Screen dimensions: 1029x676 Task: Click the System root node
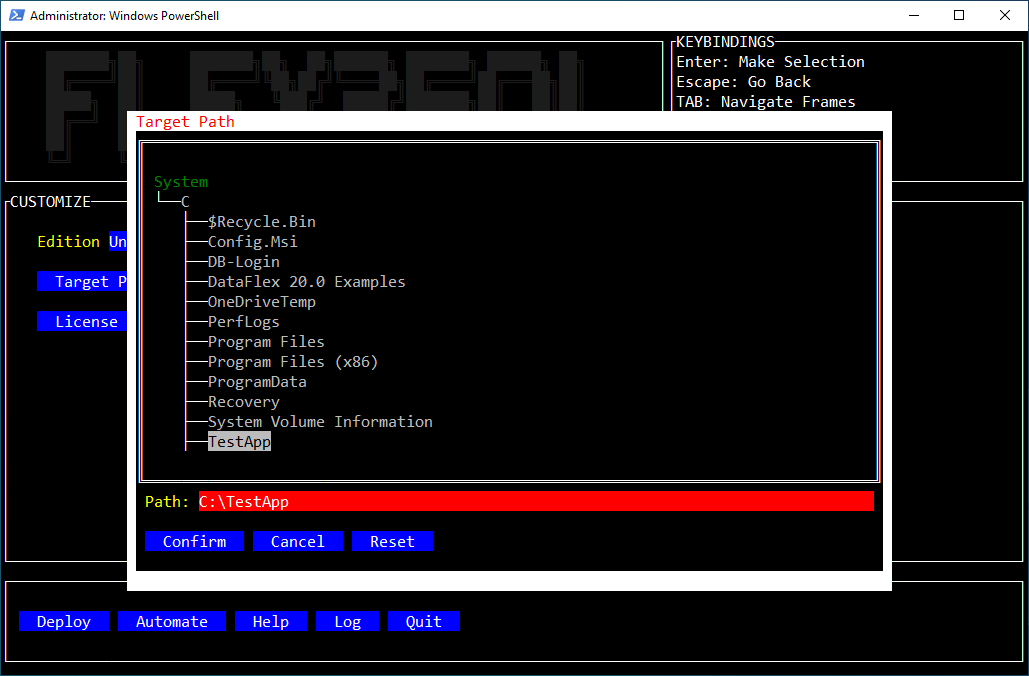point(181,182)
